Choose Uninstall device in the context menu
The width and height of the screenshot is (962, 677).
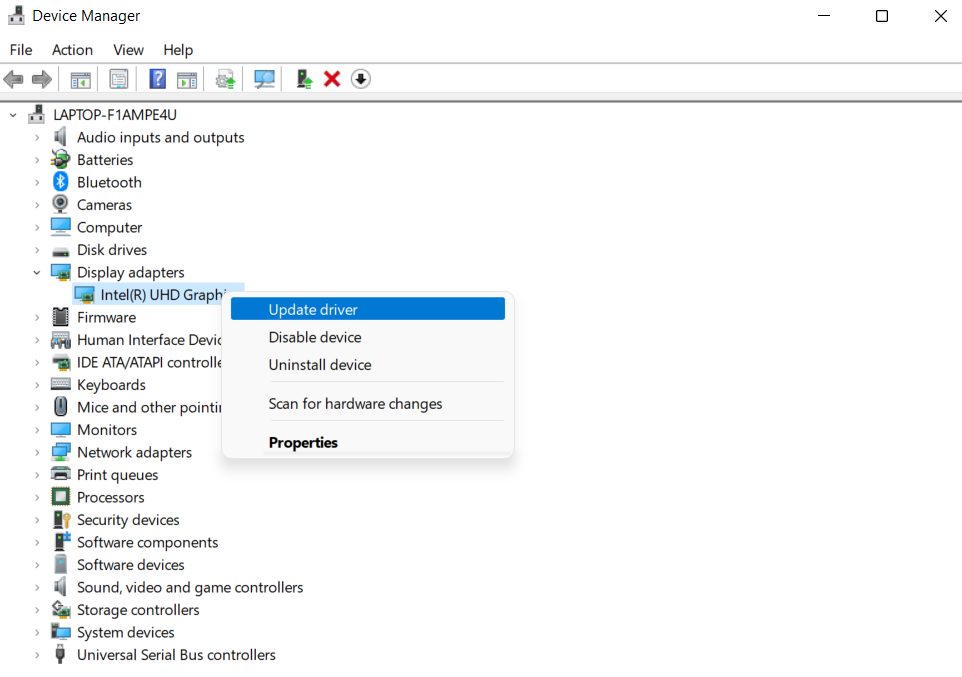pyautogui.click(x=367, y=365)
